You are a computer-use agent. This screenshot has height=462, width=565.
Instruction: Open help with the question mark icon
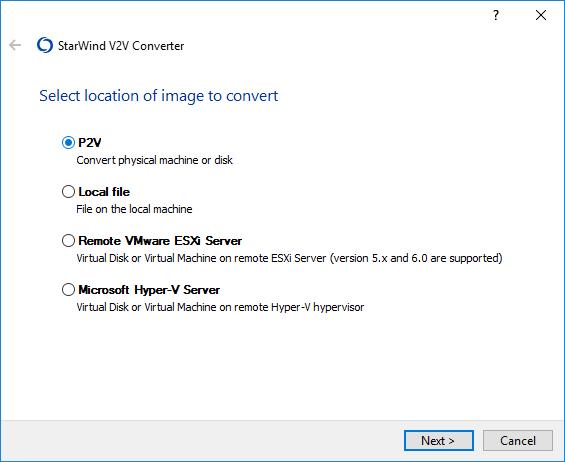(496, 15)
